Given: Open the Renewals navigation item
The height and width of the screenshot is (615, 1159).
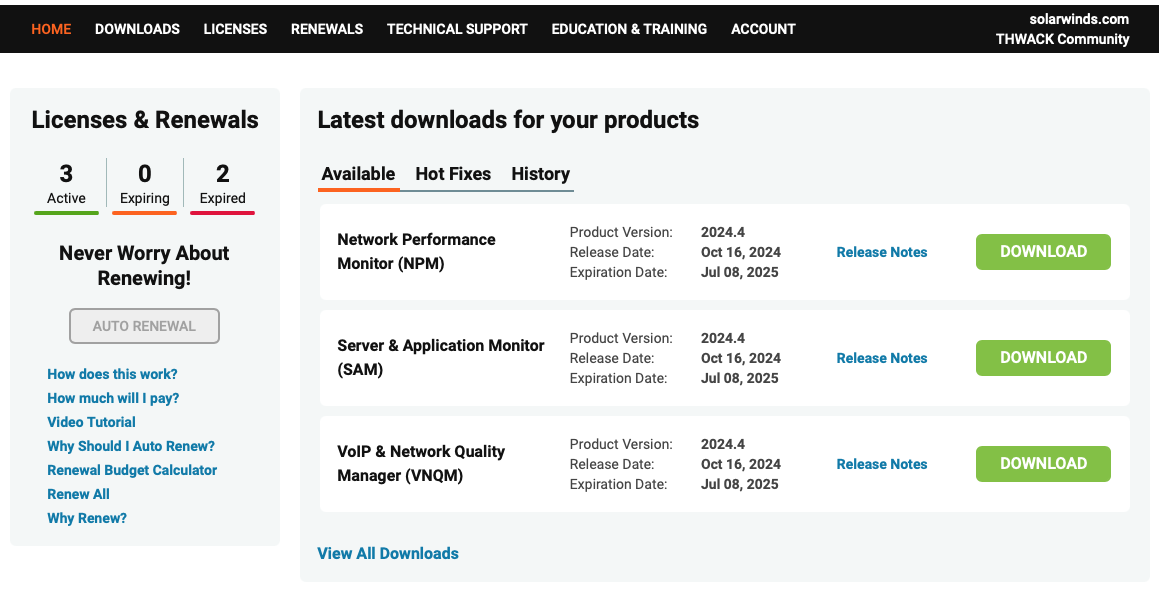Looking at the screenshot, I should [x=327, y=29].
